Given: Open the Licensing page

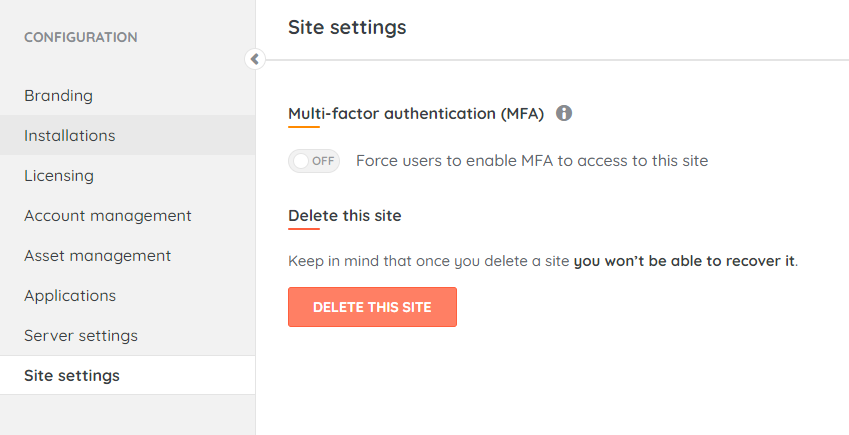Looking at the screenshot, I should click(59, 176).
